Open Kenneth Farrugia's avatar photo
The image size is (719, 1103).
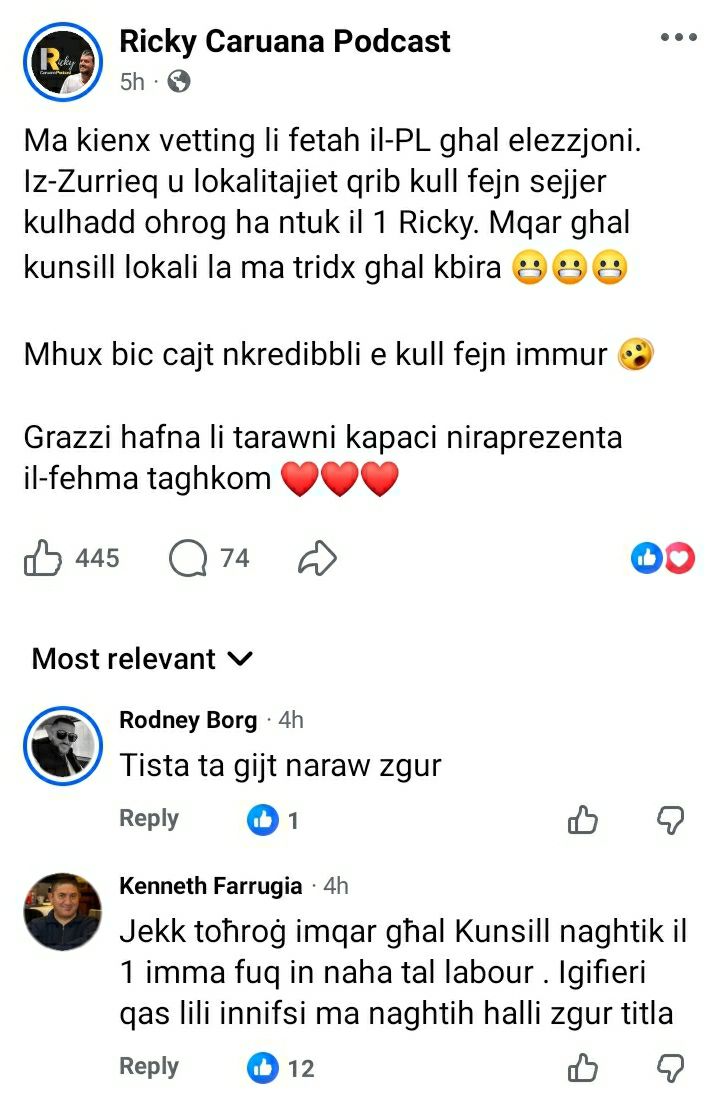[63, 912]
